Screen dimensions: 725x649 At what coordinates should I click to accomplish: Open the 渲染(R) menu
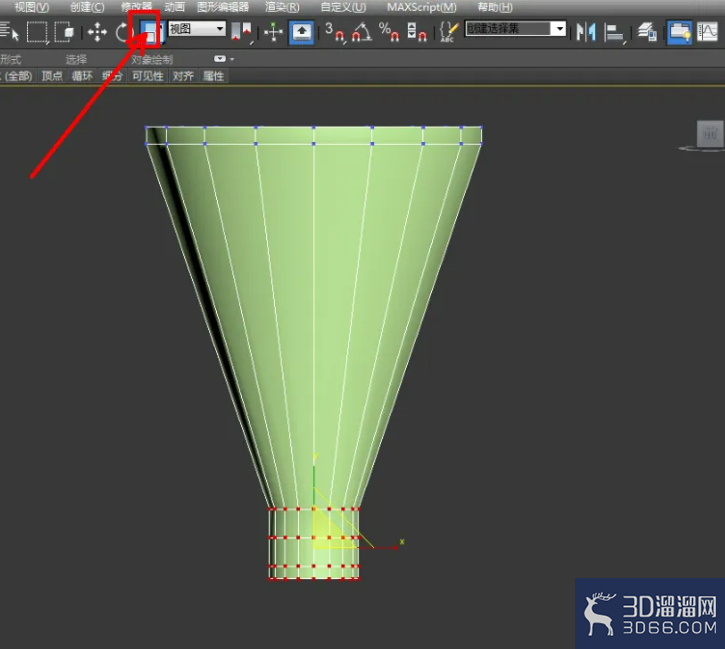[x=282, y=7]
